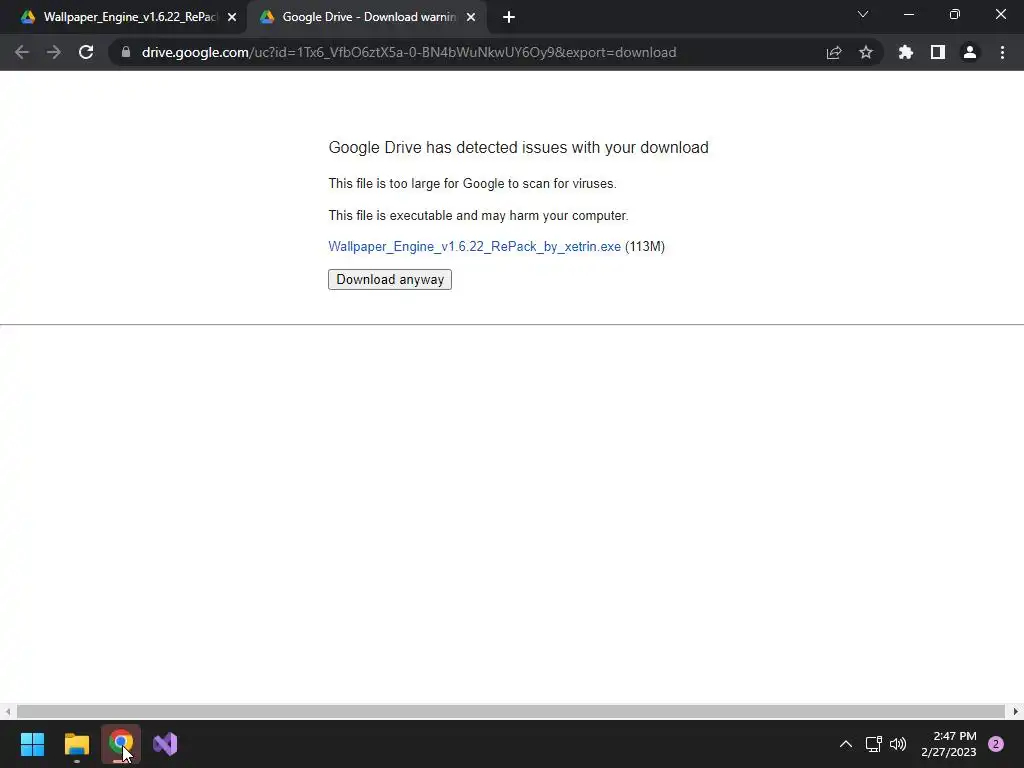Click the Download anyway button
Viewport: 1024px width, 768px height.
(x=390, y=280)
